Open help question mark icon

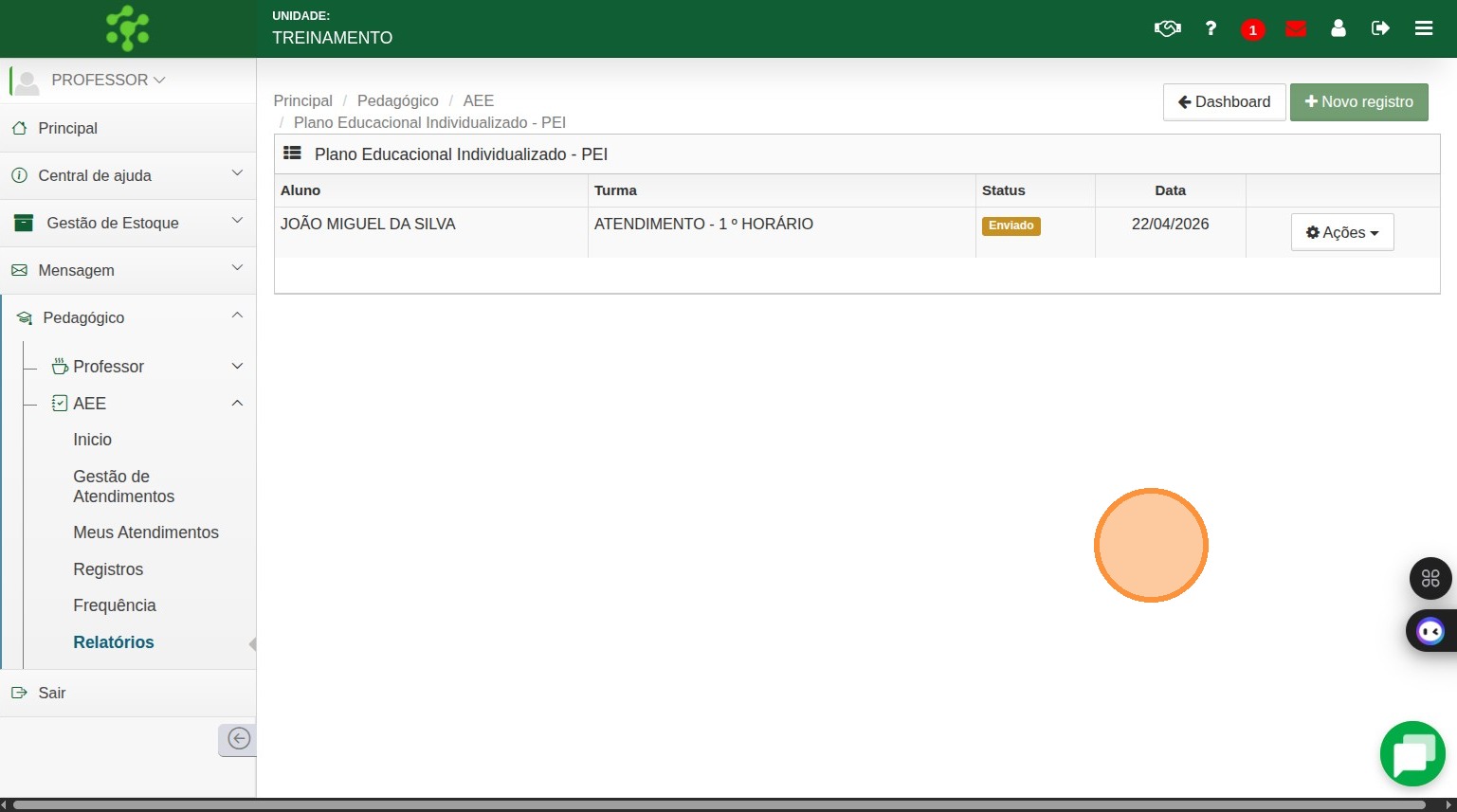pyautogui.click(x=1211, y=28)
